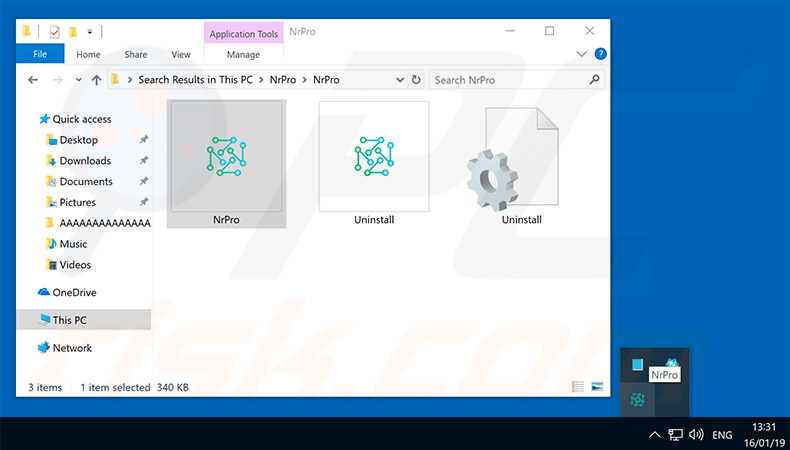Select This PC in the sidebar
The height and width of the screenshot is (450, 790).
pos(84,320)
